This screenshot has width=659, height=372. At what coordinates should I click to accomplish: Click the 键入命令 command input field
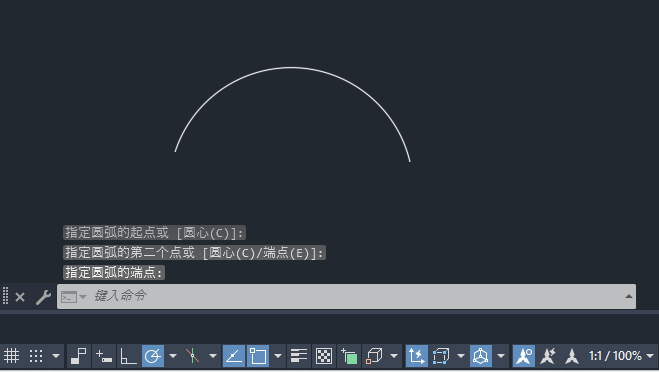(346, 296)
